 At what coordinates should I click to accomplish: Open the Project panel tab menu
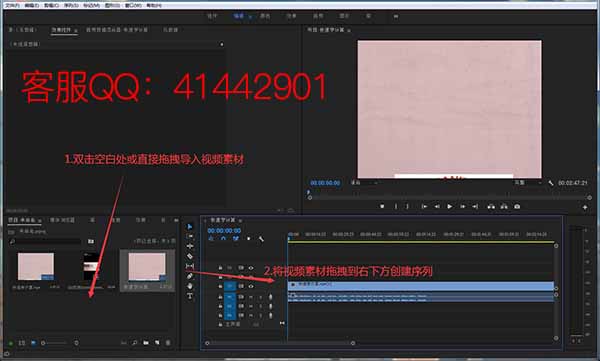click(x=40, y=221)
